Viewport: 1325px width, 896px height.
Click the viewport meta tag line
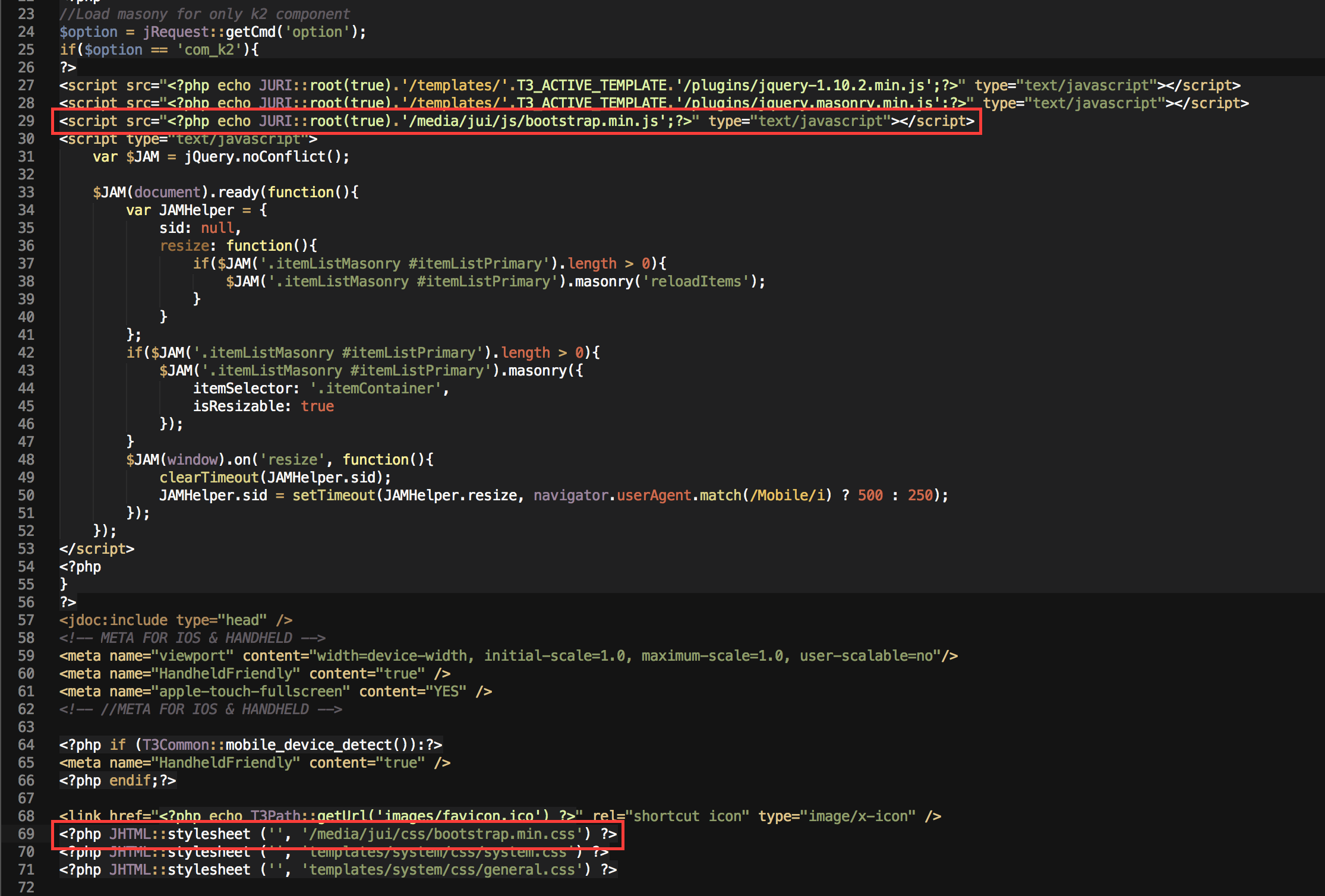(509, 656)
